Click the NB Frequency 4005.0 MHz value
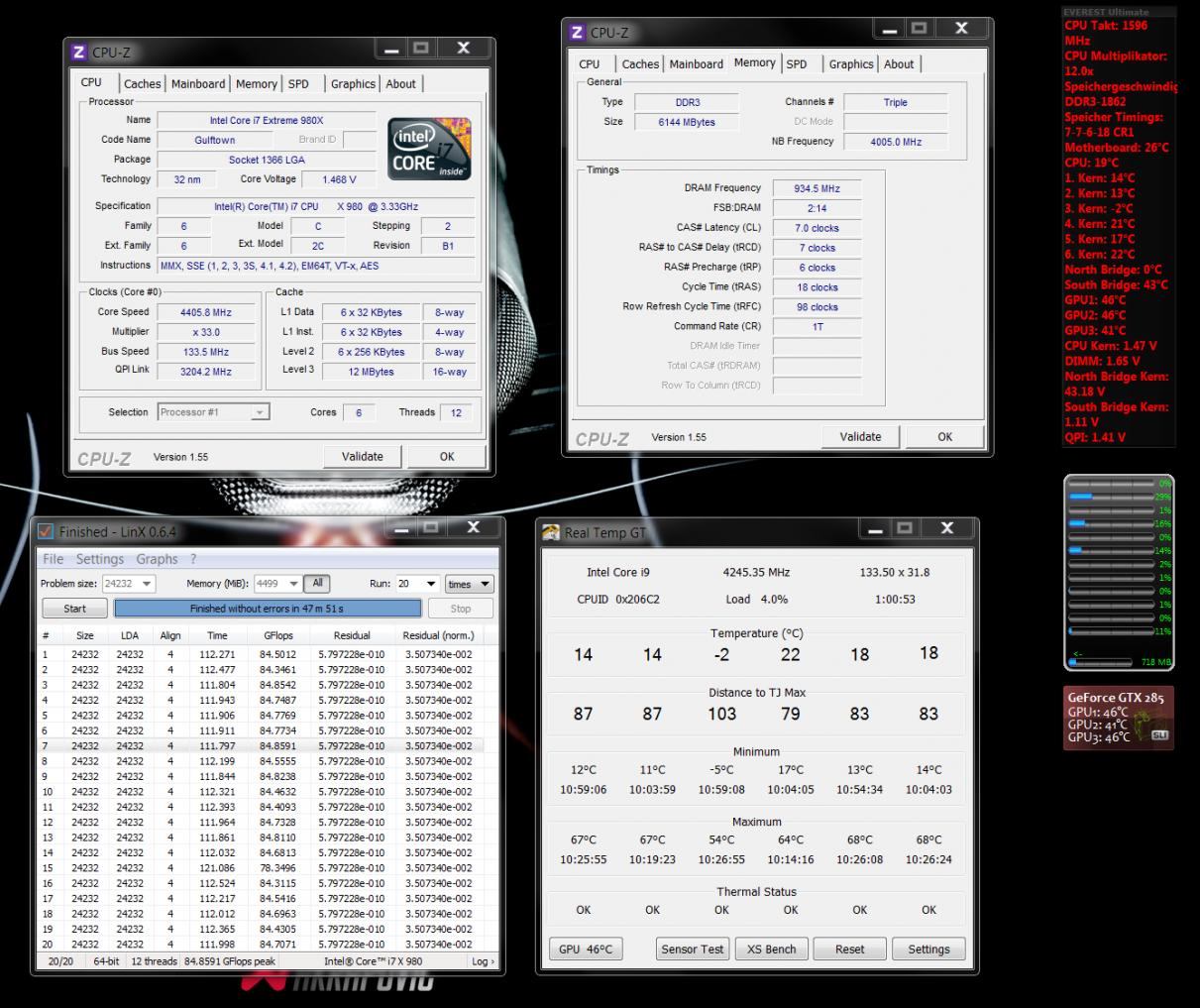Image resolution: width=1200 pixels, height=1008 pixels. pos(895,142)
